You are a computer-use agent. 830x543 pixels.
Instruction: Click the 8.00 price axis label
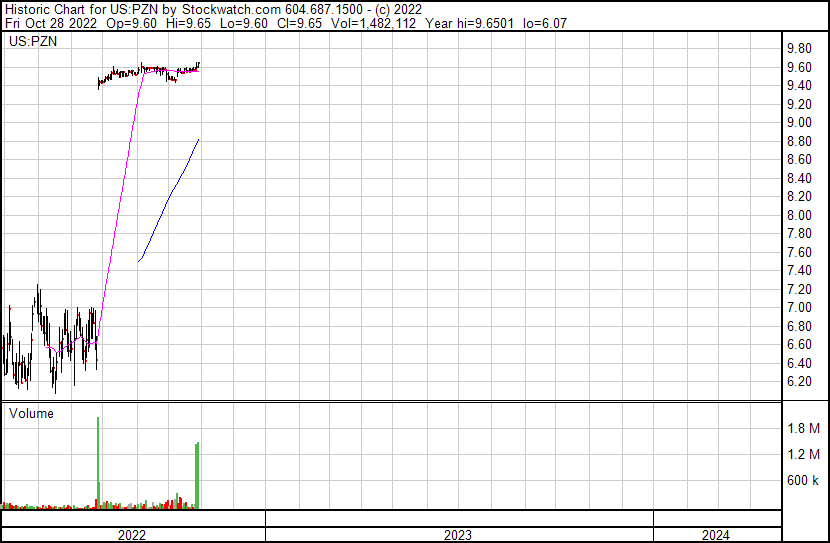[x=799, y=215]
